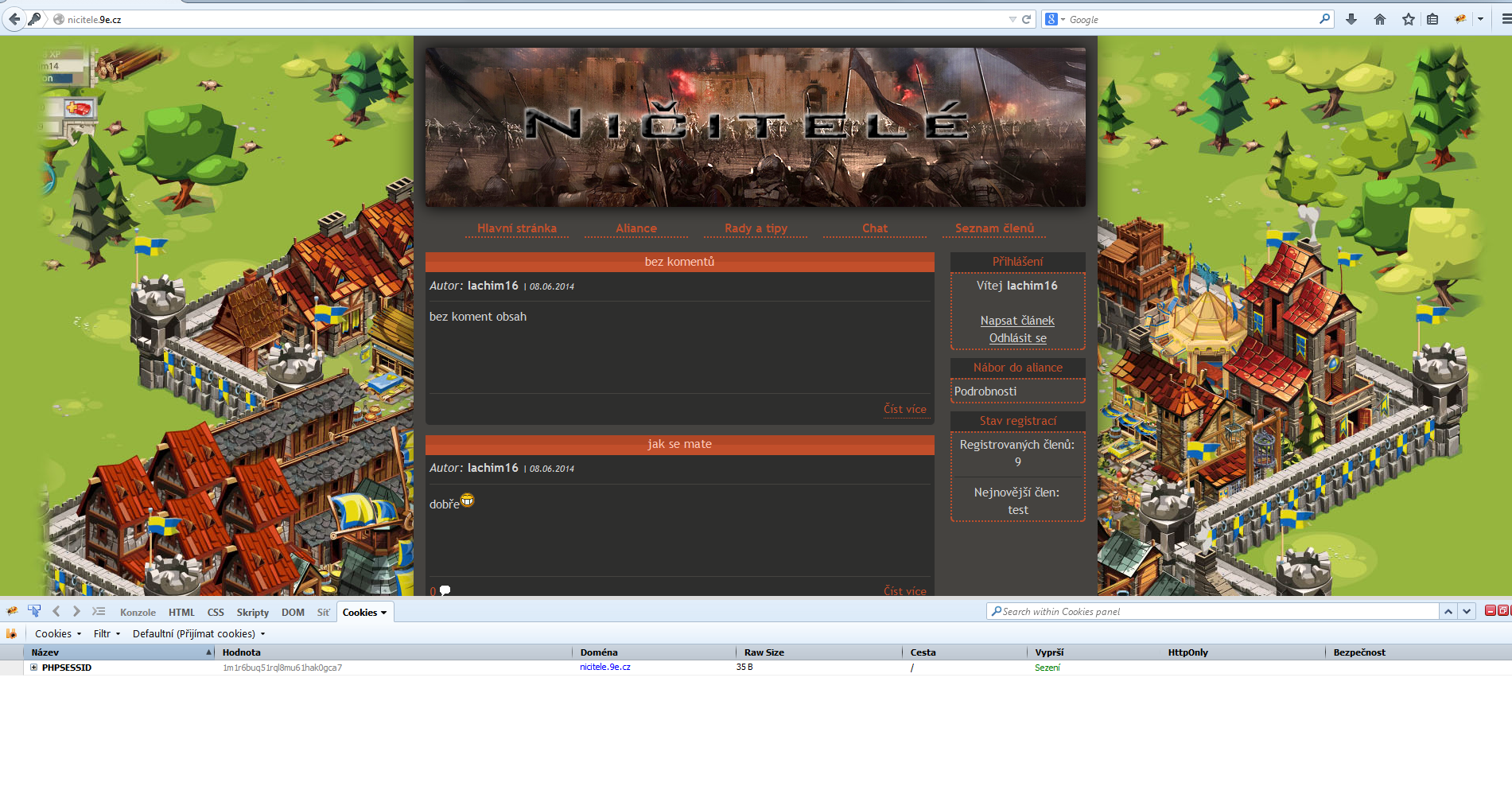Click the Ničitelé banner image
Screen dimensions: 1512x806
[x=756, y=127]
